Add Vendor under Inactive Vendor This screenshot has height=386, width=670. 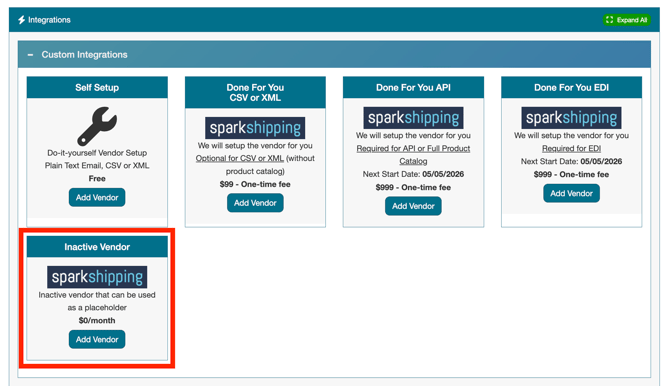[97, 339]
